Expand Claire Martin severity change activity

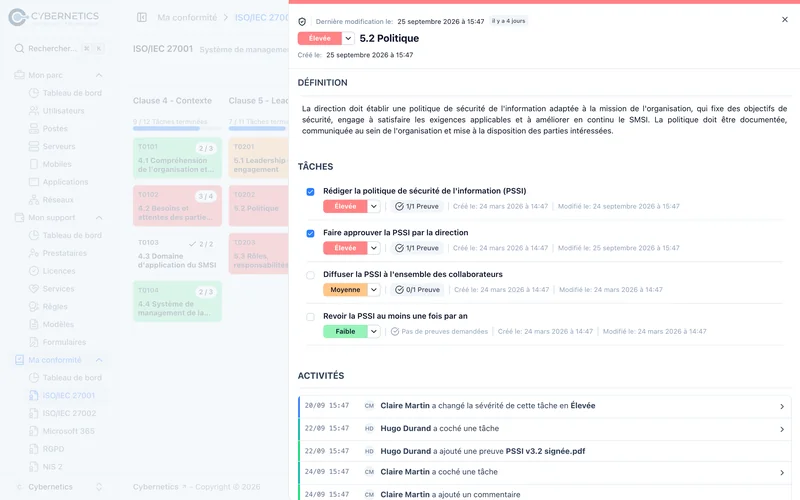click(x=782, y=407)
